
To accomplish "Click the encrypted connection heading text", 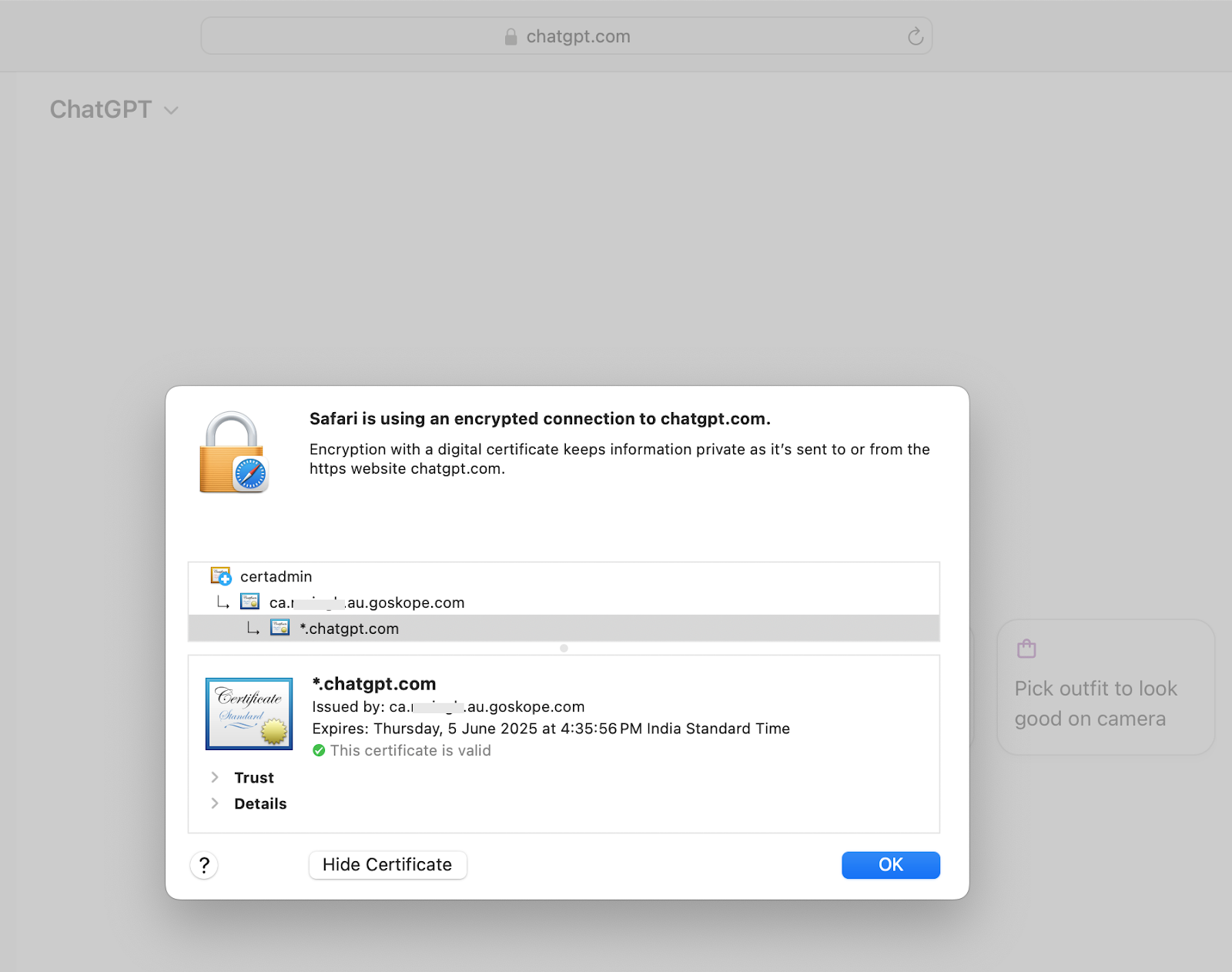I will (x=540, y=419).
